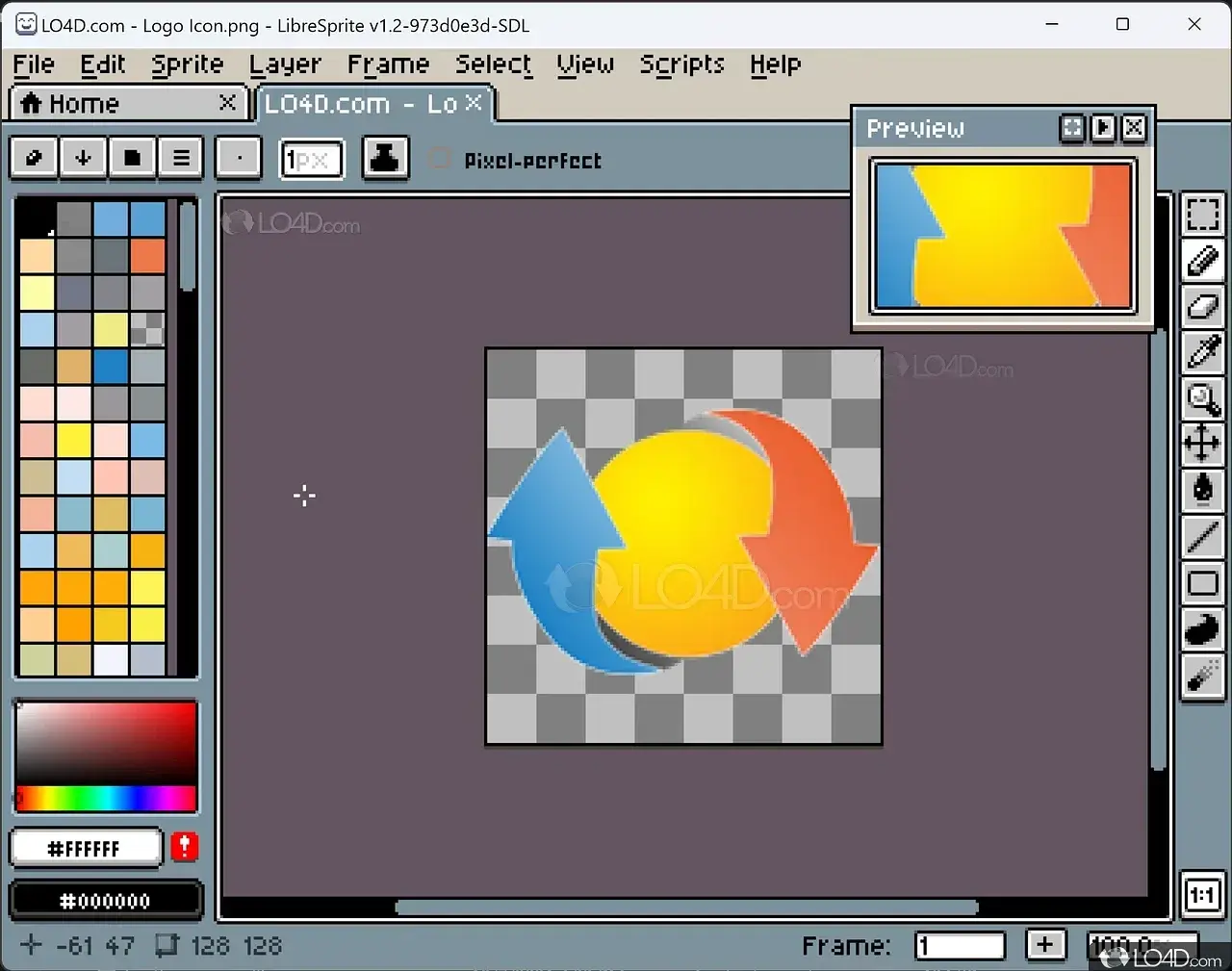Image resolution: width=1232 pixels, height=971 pixels.
Task: Select the Move tool
Action: click(x=1202, y=444)
